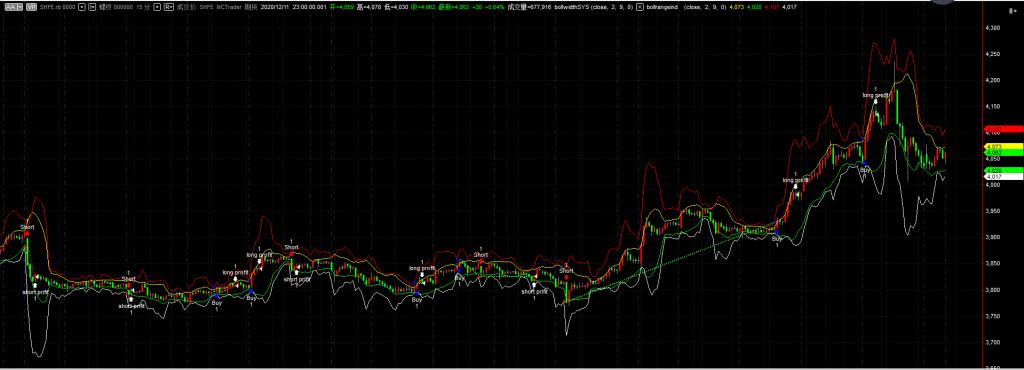This screenshot has width=1024, height=370.
Task: Select the bollrangeind indicator label
Action: [662, 7]
